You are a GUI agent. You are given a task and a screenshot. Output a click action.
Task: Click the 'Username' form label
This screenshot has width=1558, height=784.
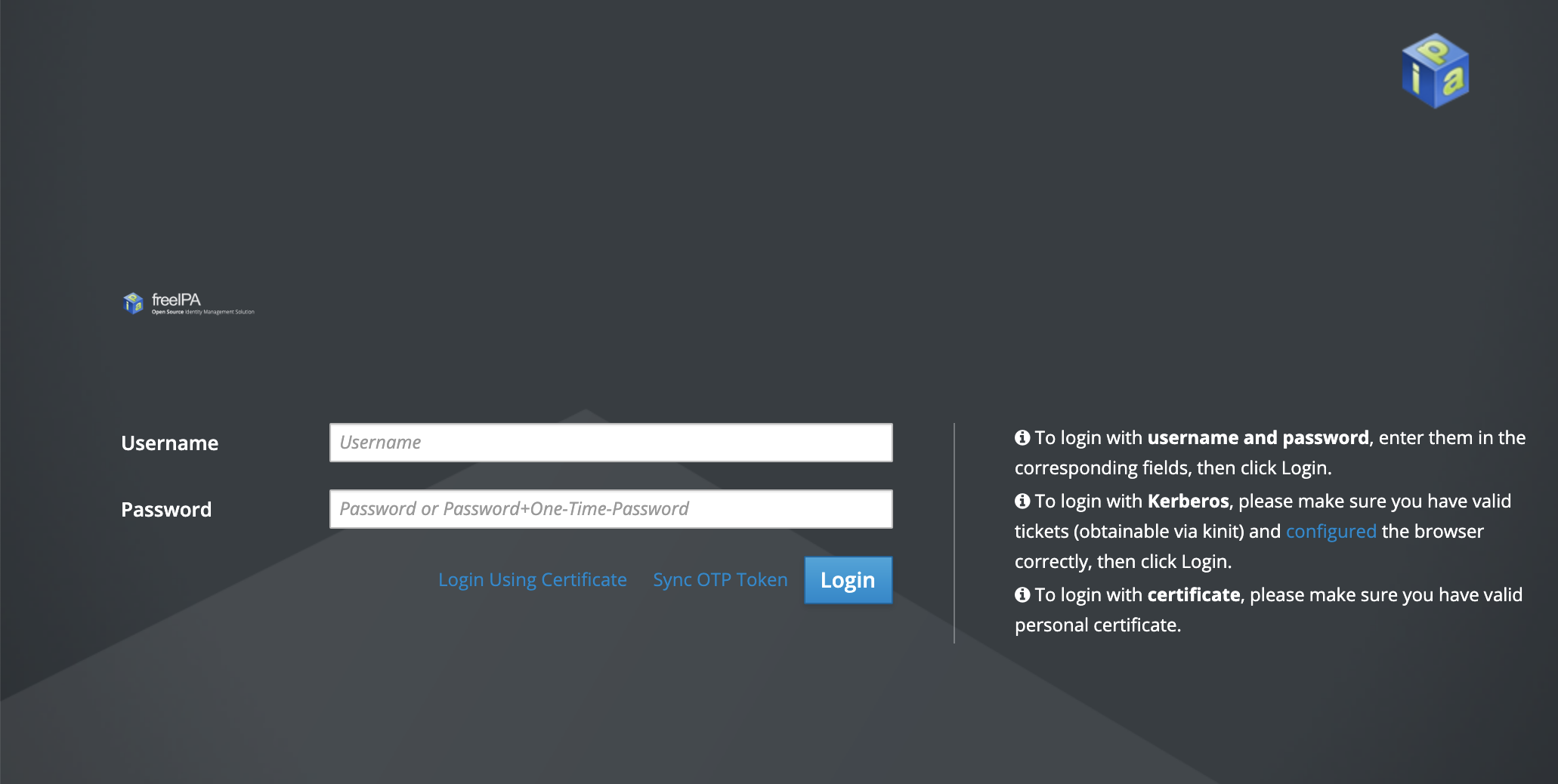(x=169, y=443)
